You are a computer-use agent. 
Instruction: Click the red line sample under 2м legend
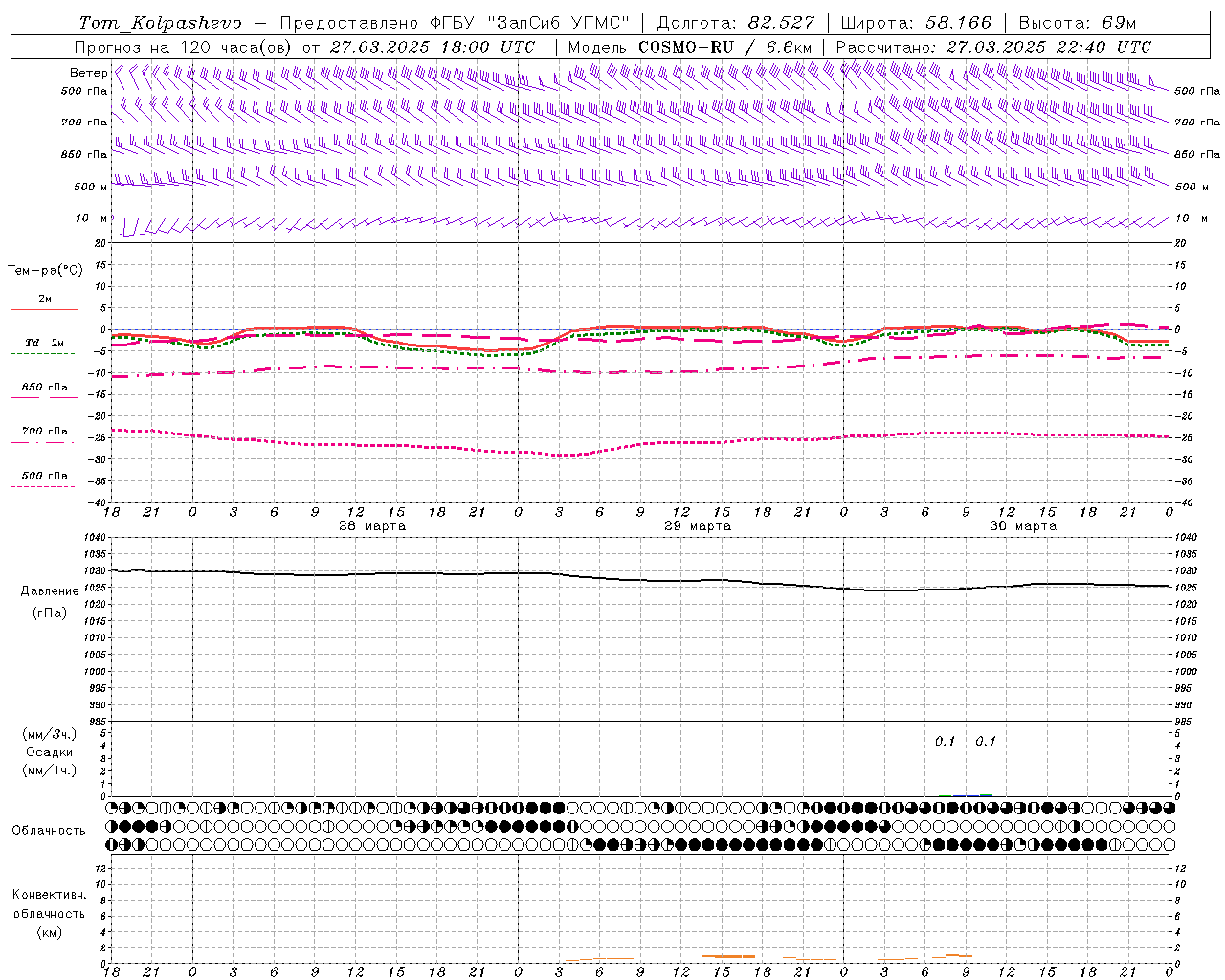pos(44,309)
